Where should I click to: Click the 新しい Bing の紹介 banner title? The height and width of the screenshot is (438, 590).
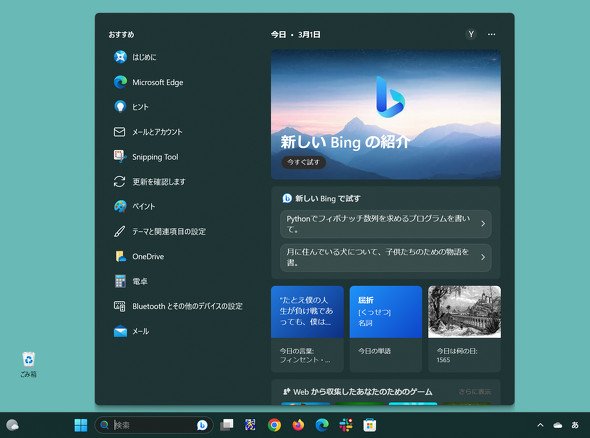[344, 142]
